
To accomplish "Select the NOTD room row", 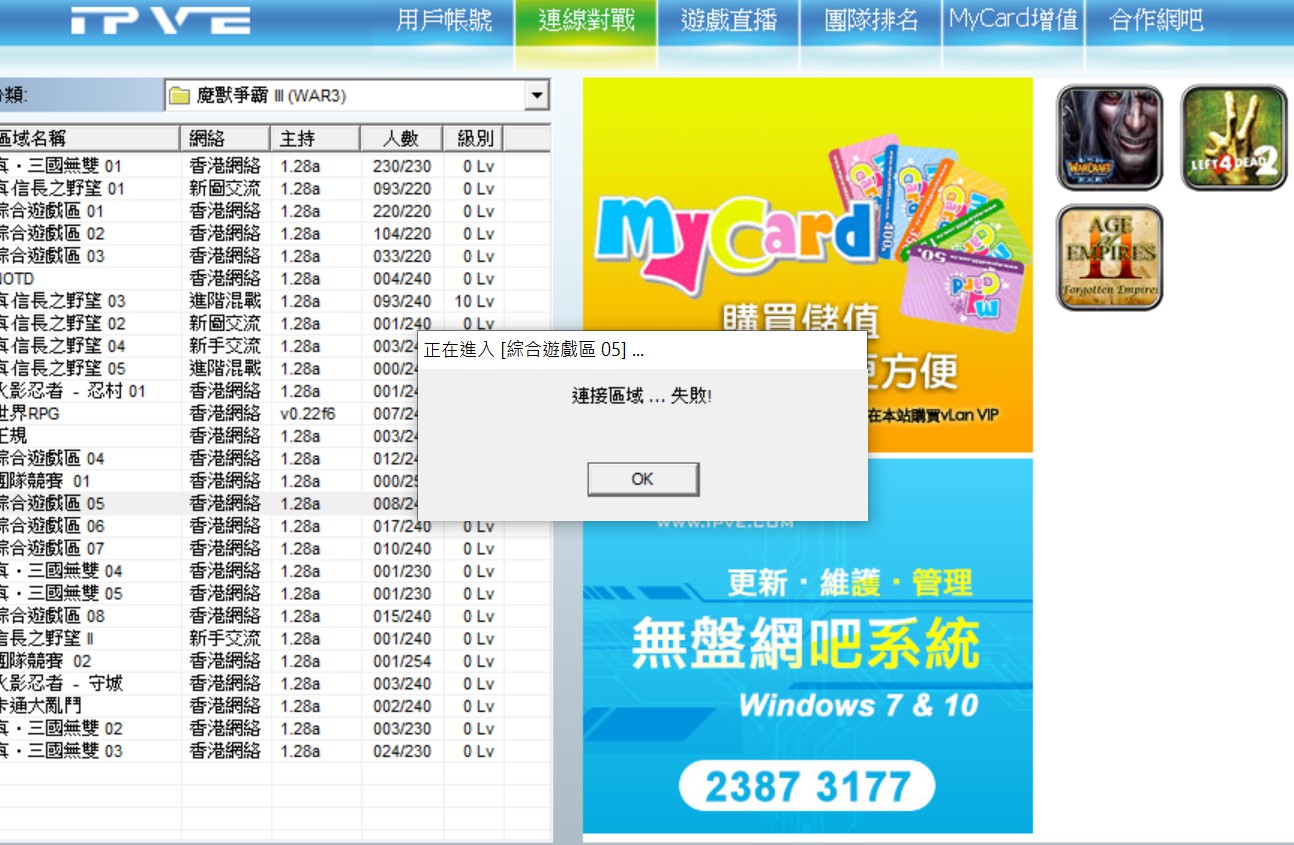I will [x=275, y=278].
